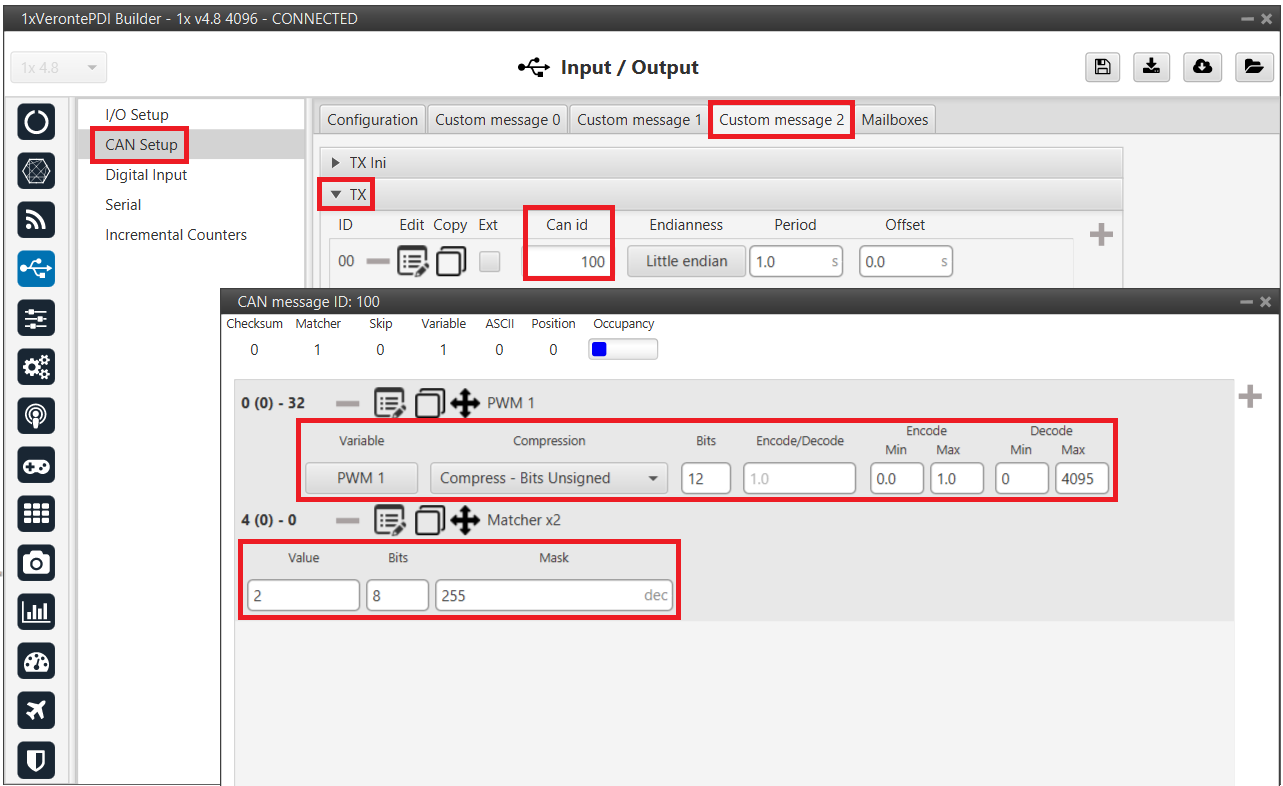Toggle the Ext checkbox for message 00
The height and width of the screenshot is (786, 1283).
(x=489, y=262)
